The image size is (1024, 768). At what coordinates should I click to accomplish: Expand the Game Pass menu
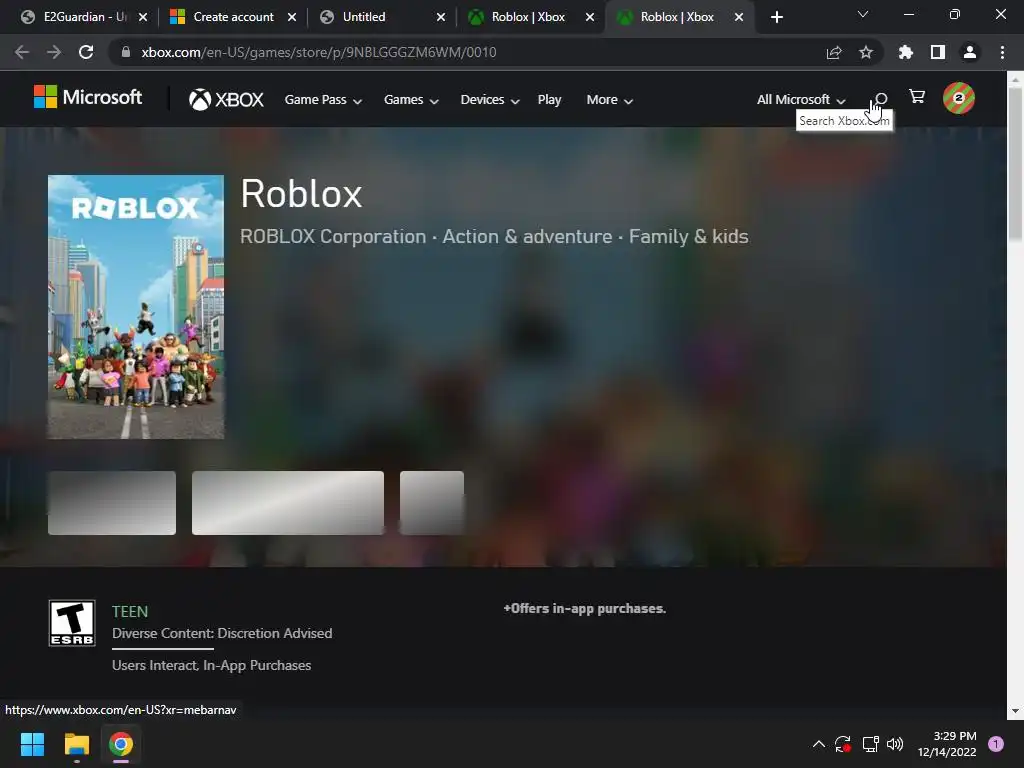pos(323,100)
